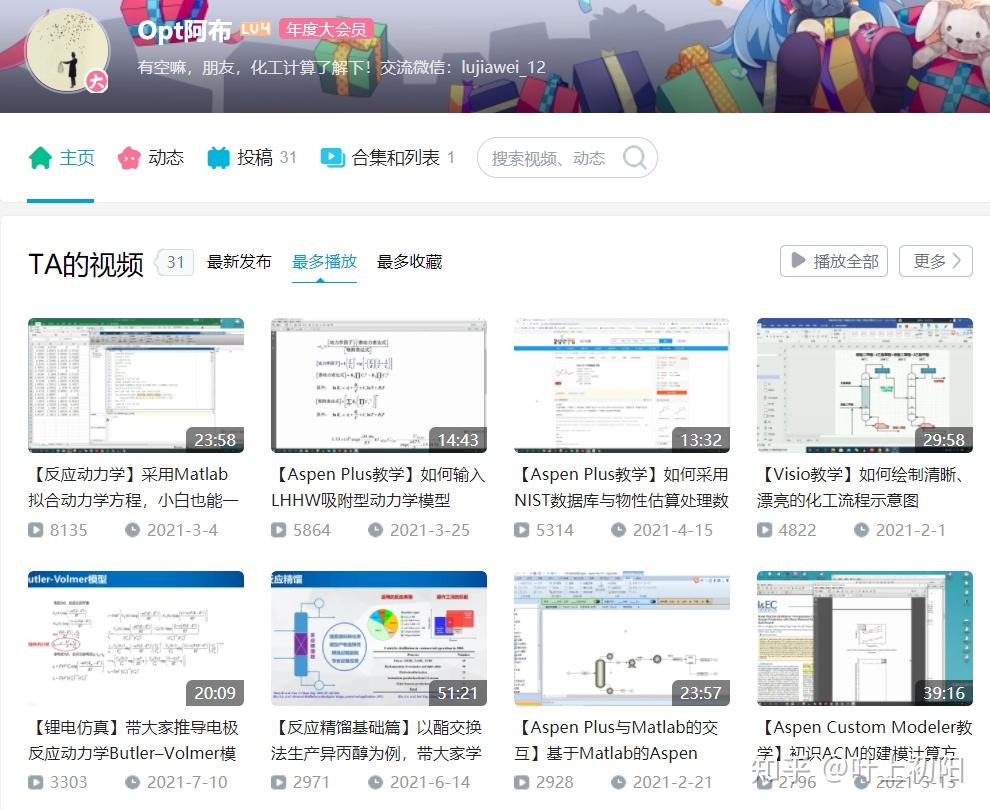Screen dimensions: 990x810
Task: Click the LV4 level badge
Action: (255, 29)
